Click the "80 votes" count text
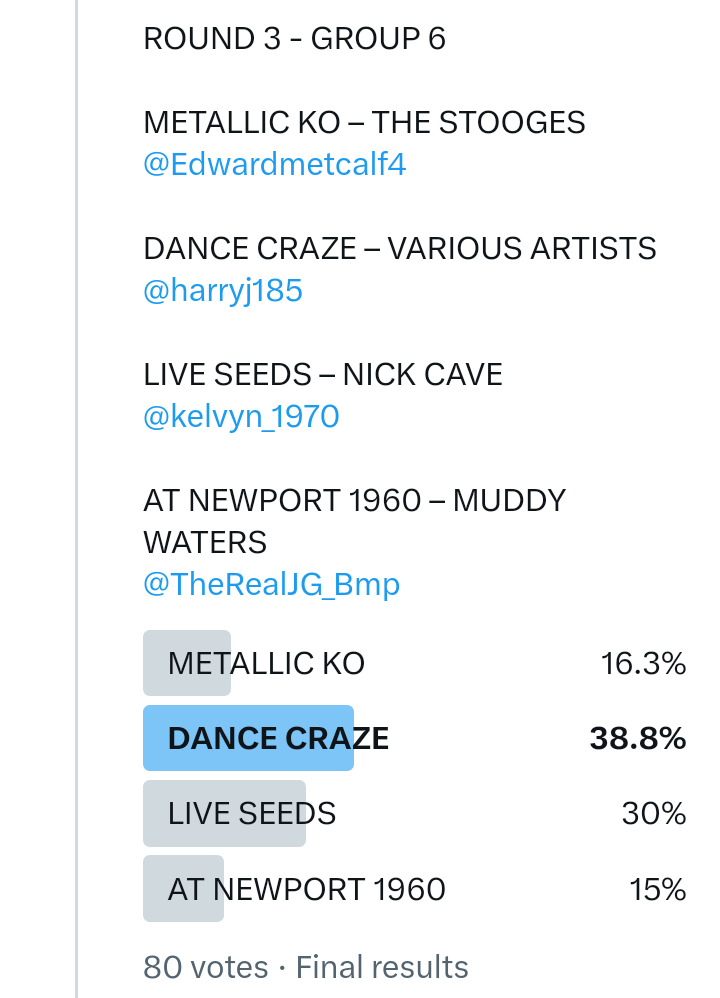 (206, 967)
